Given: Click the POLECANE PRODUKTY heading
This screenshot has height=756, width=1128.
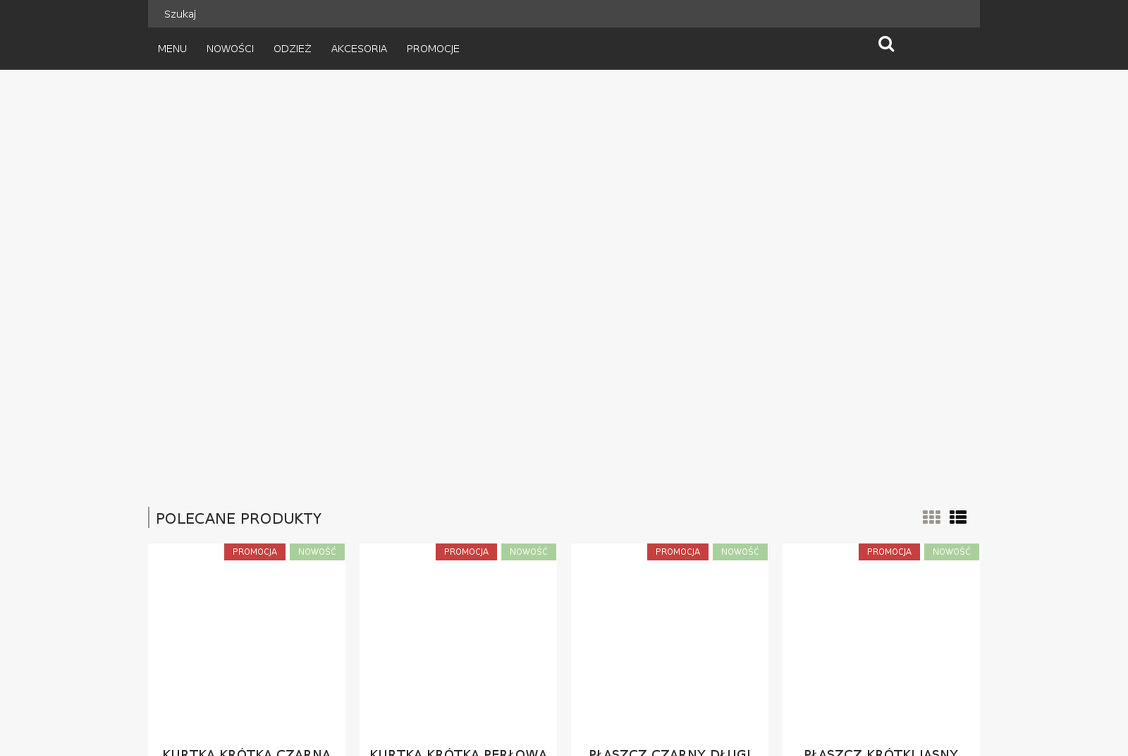Looking at the screenshot, I should (239, 518).
